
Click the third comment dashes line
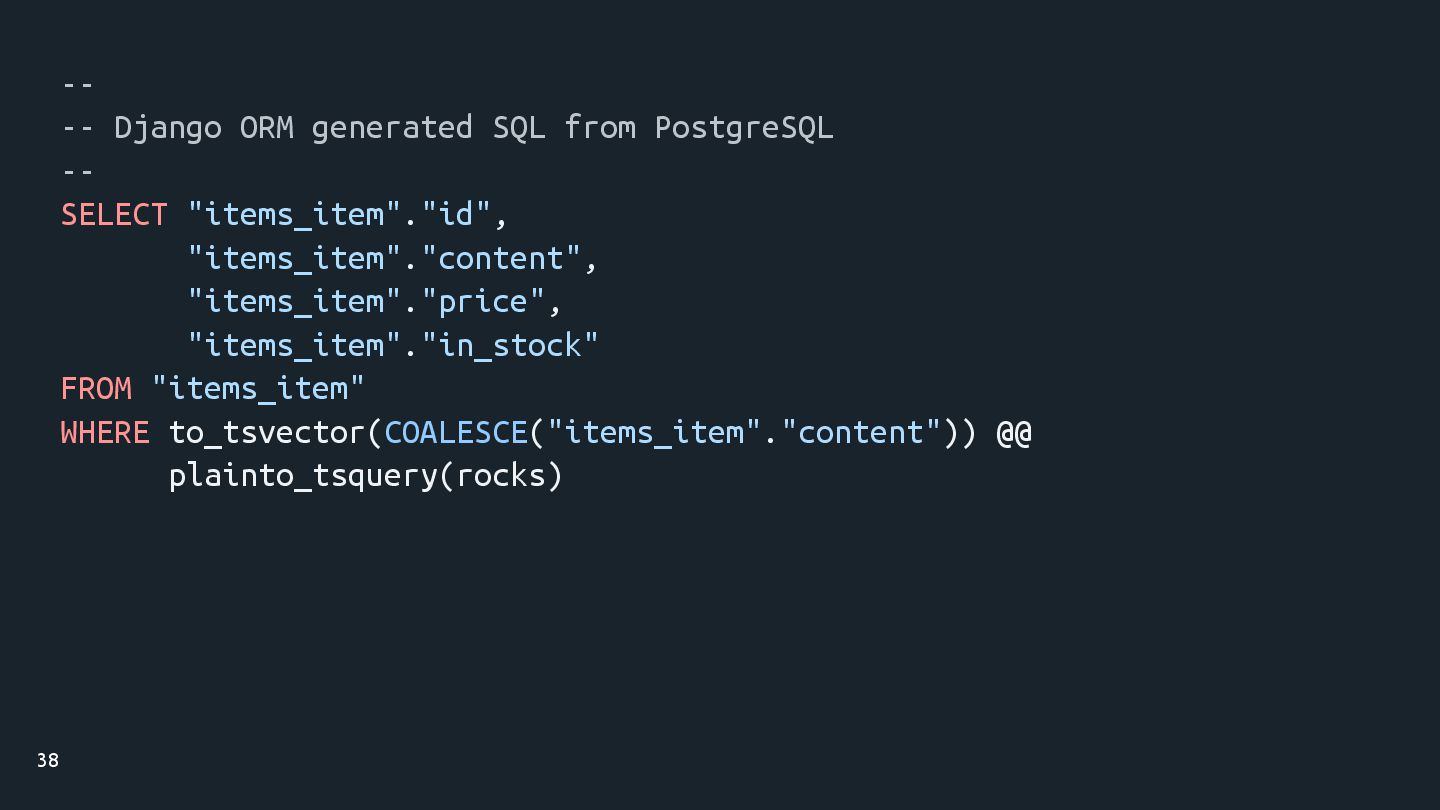tap(78, 171)
